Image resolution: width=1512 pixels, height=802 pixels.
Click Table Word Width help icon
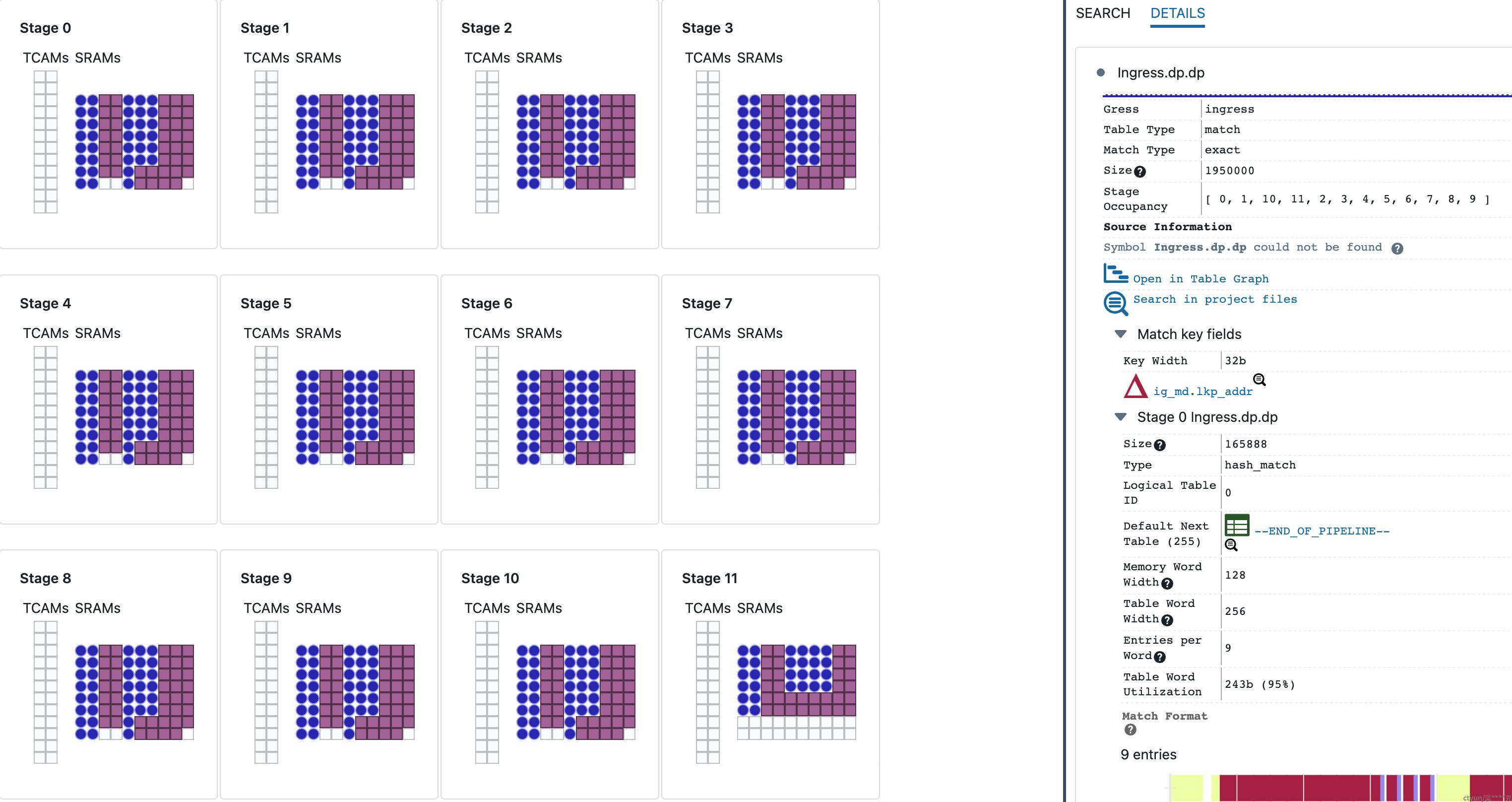1167,620
